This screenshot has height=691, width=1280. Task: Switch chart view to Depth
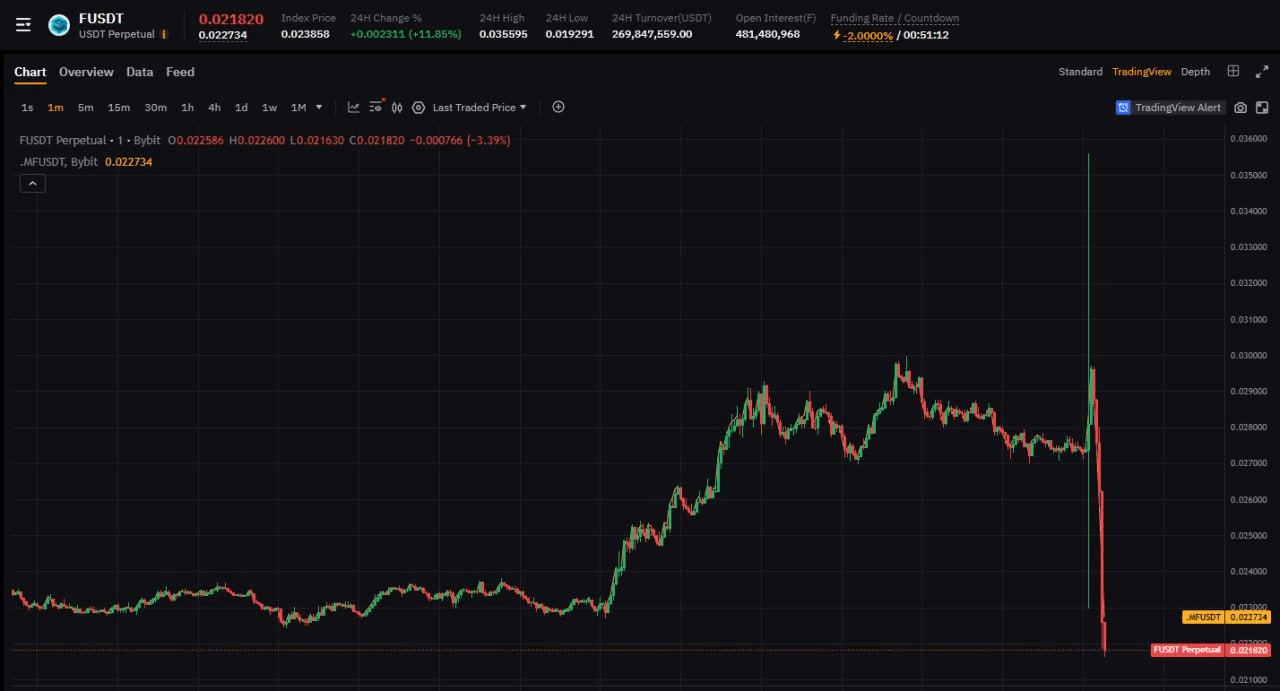click(x=1195, y=72)
